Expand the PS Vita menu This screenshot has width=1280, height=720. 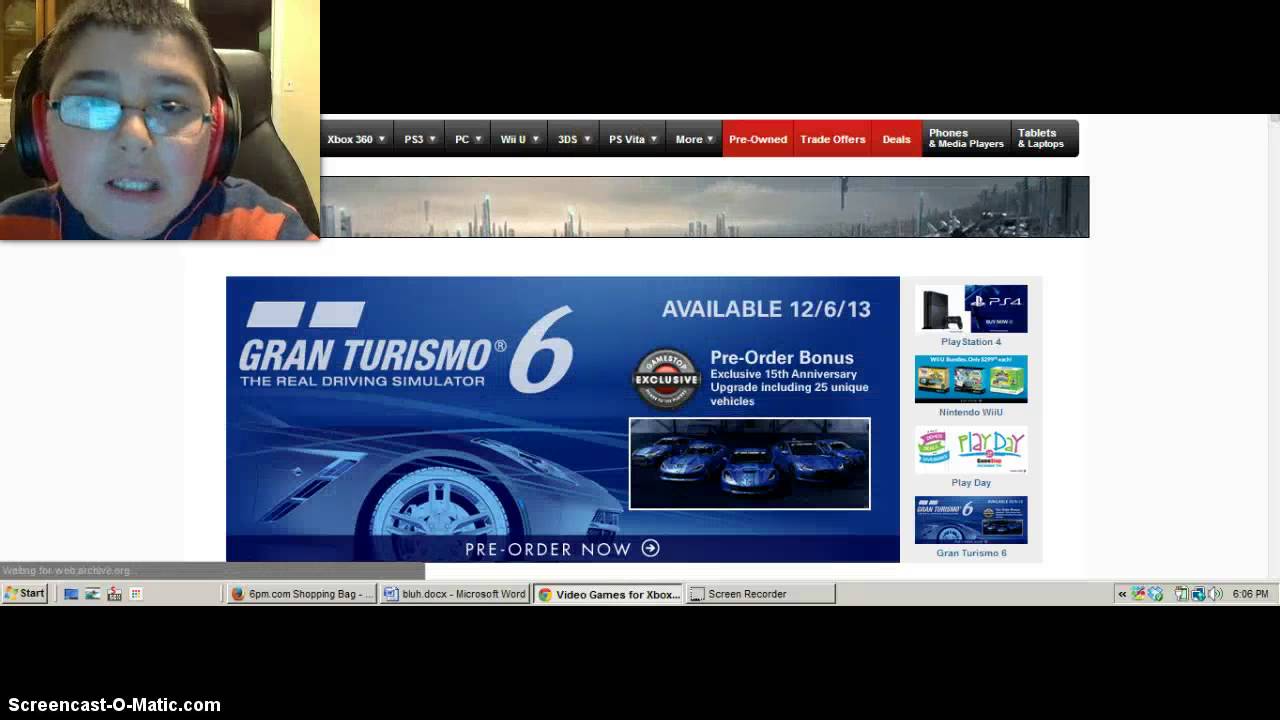[633, 139]
